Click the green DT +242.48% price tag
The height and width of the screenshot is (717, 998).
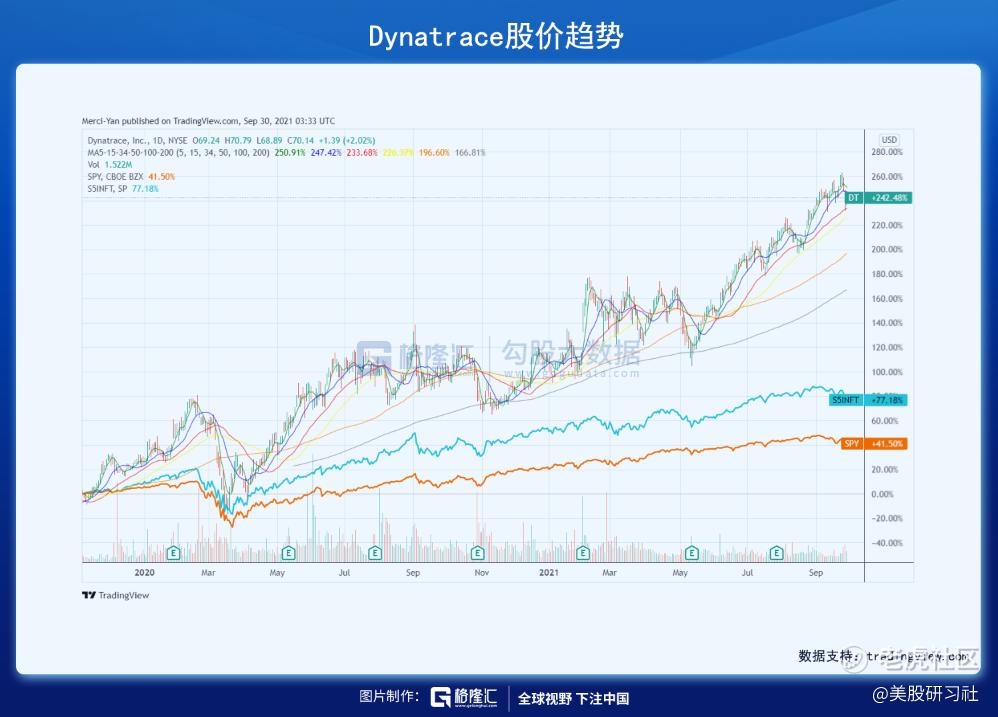click(878, 198)
